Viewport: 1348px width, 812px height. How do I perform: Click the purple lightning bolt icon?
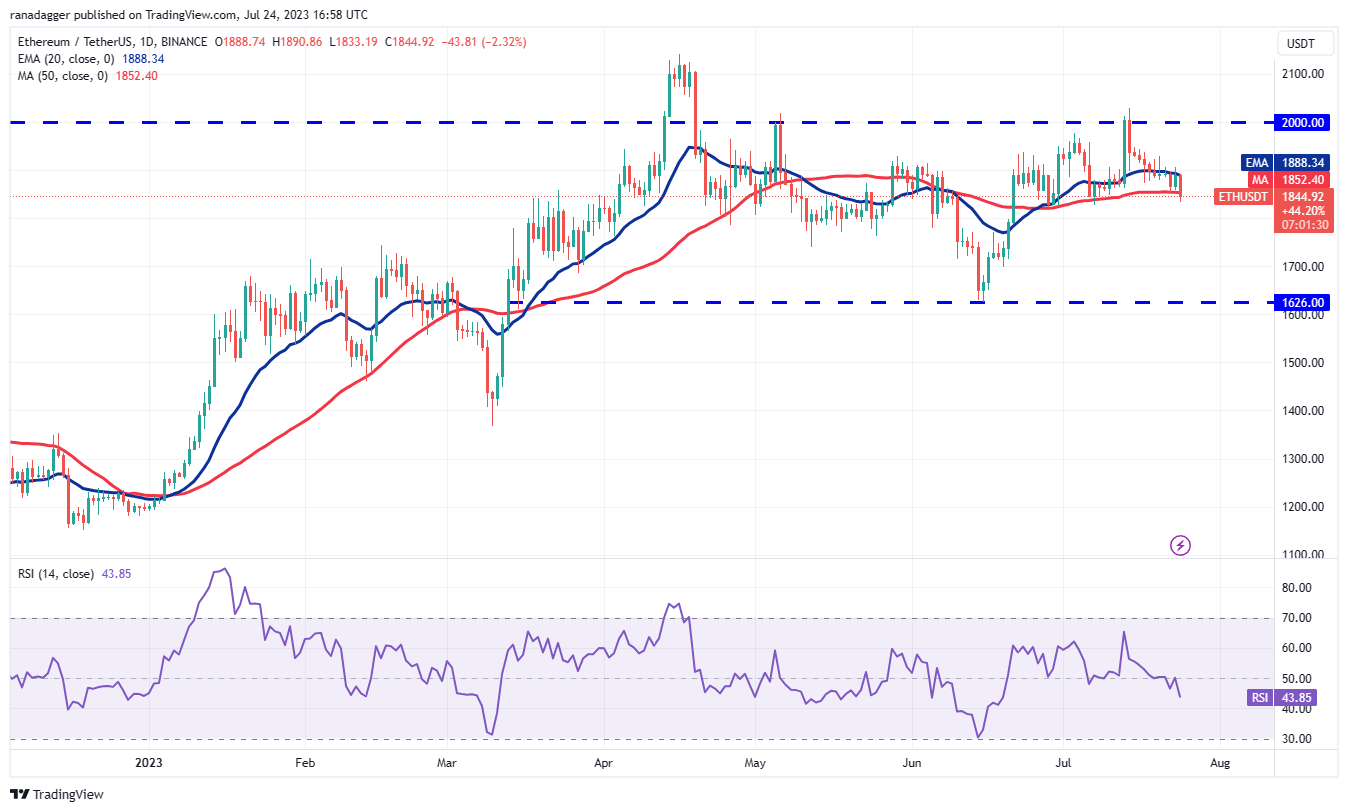[1181, 545]
